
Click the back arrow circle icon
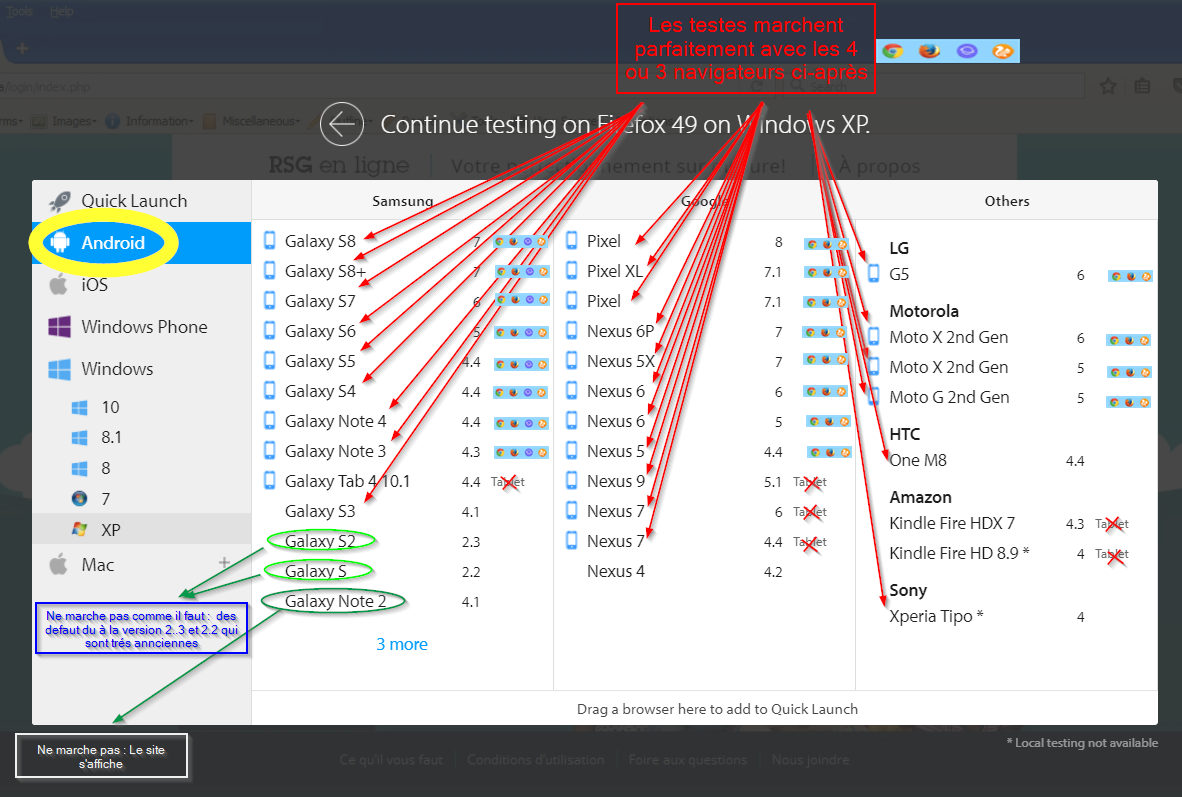pos(341,124)
